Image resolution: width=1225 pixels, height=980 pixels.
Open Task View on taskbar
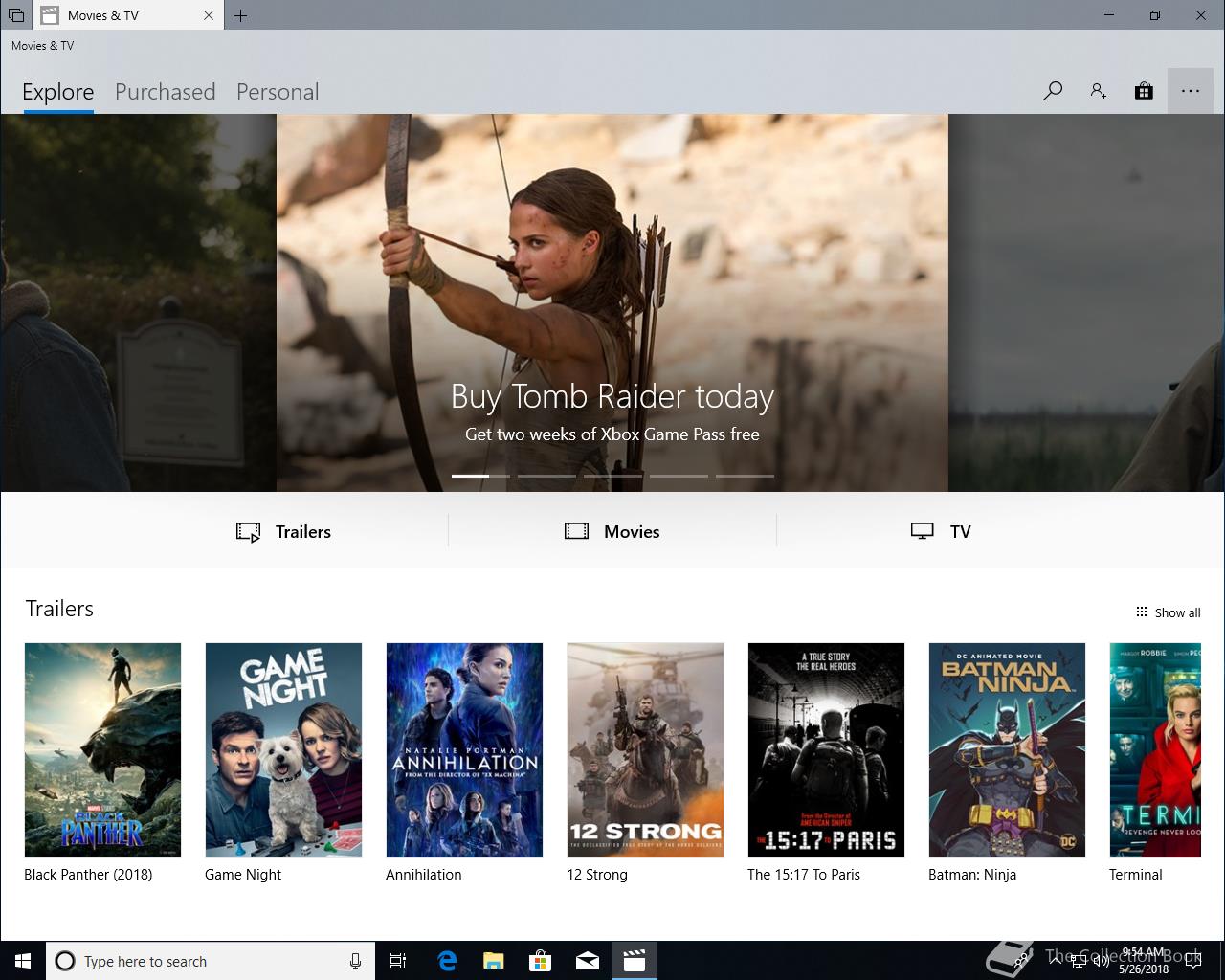[x=398, y=961]
